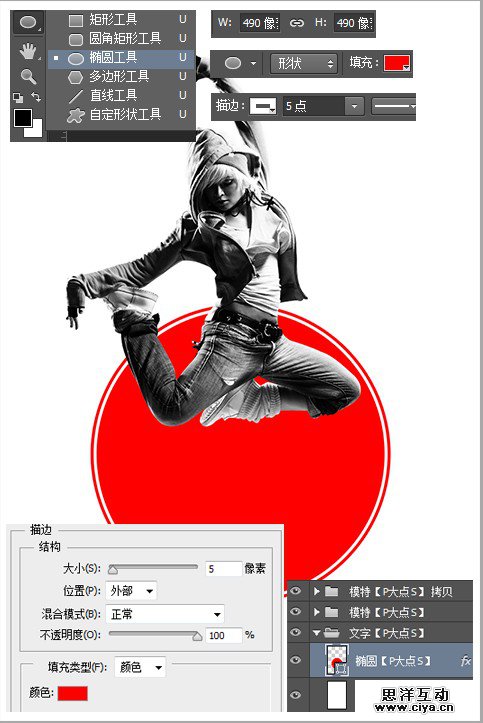Reset default foreground and background colors
Viewport: 483px width, 723px height.
coord(18,97)
